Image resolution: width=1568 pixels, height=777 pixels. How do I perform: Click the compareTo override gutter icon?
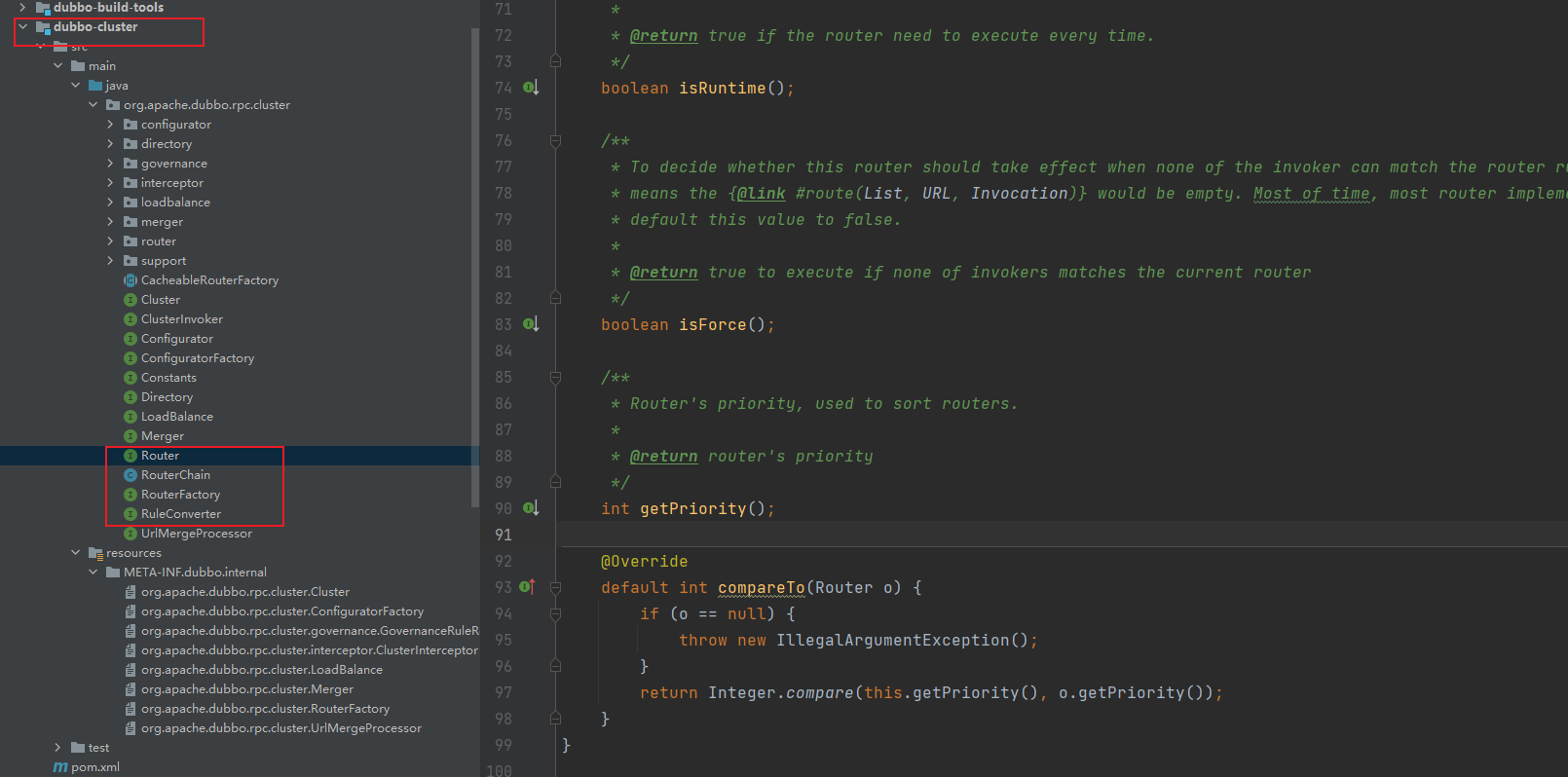pos(528,587)
